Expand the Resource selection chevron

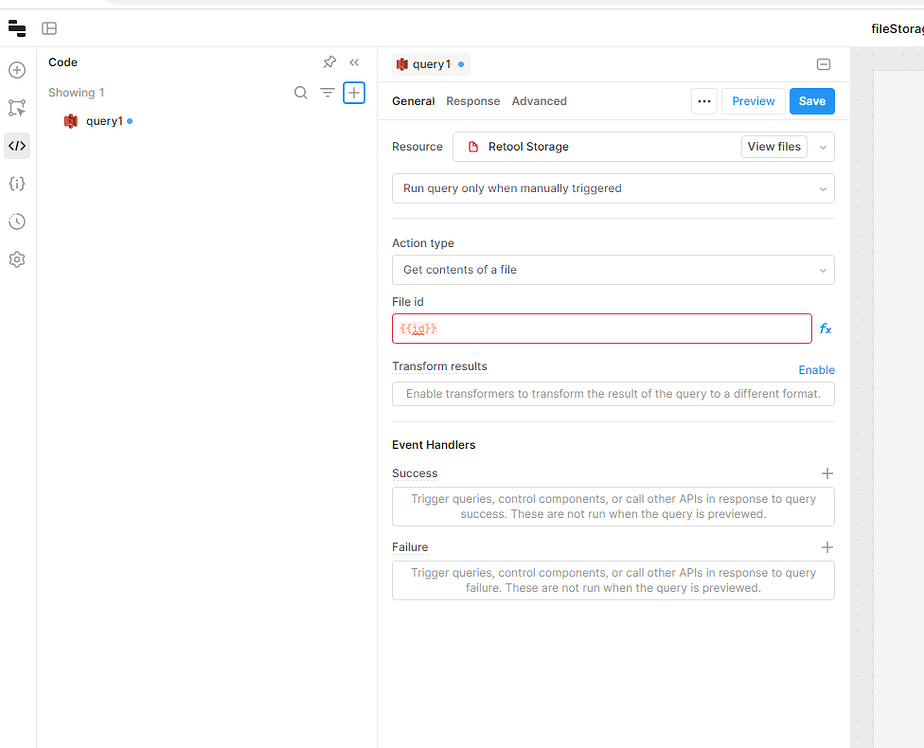coord(822,146)
